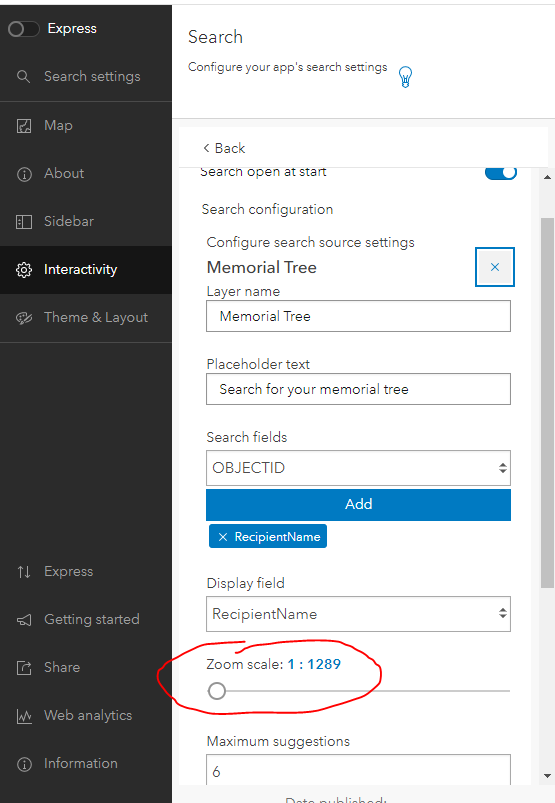Open the Map section icon
Viewport: 555px width, 803px height.
click(24, 125)
